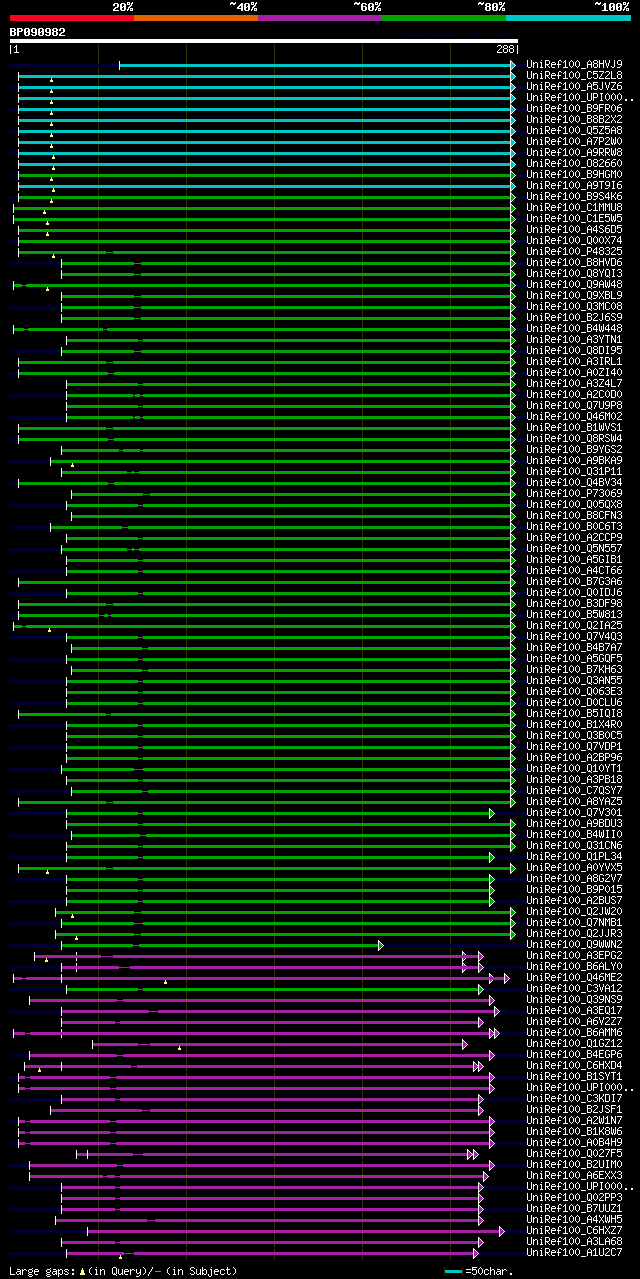Select label UniRef100_C3VA12
The image size is (640, 1279).
[x=574, y=989]
